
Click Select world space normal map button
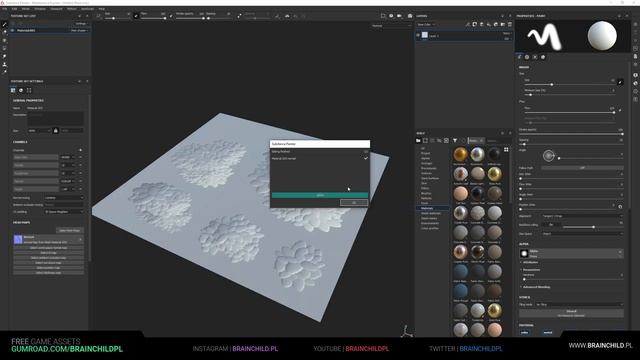point(49,248)
